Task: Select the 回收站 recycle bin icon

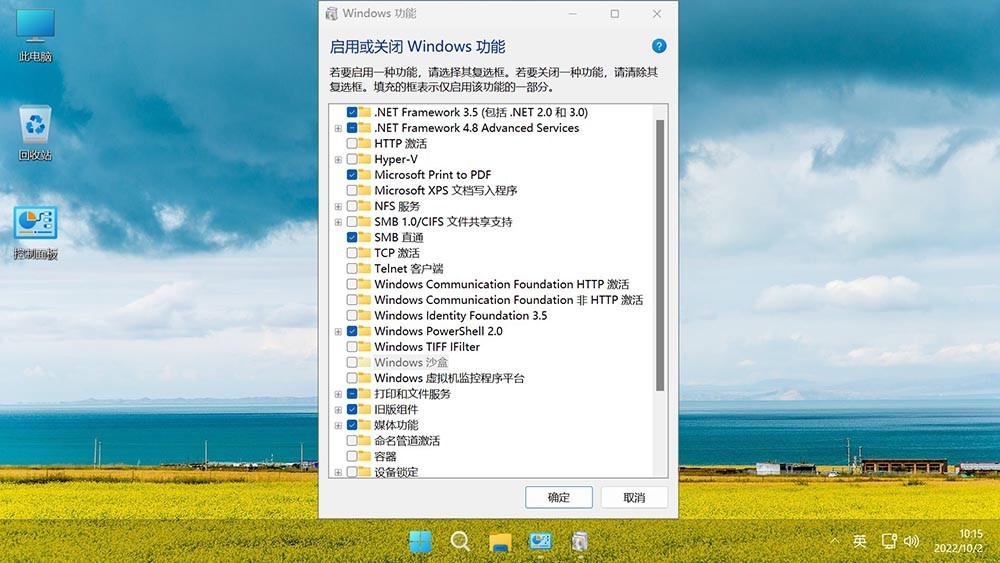Action: [35, 134]
